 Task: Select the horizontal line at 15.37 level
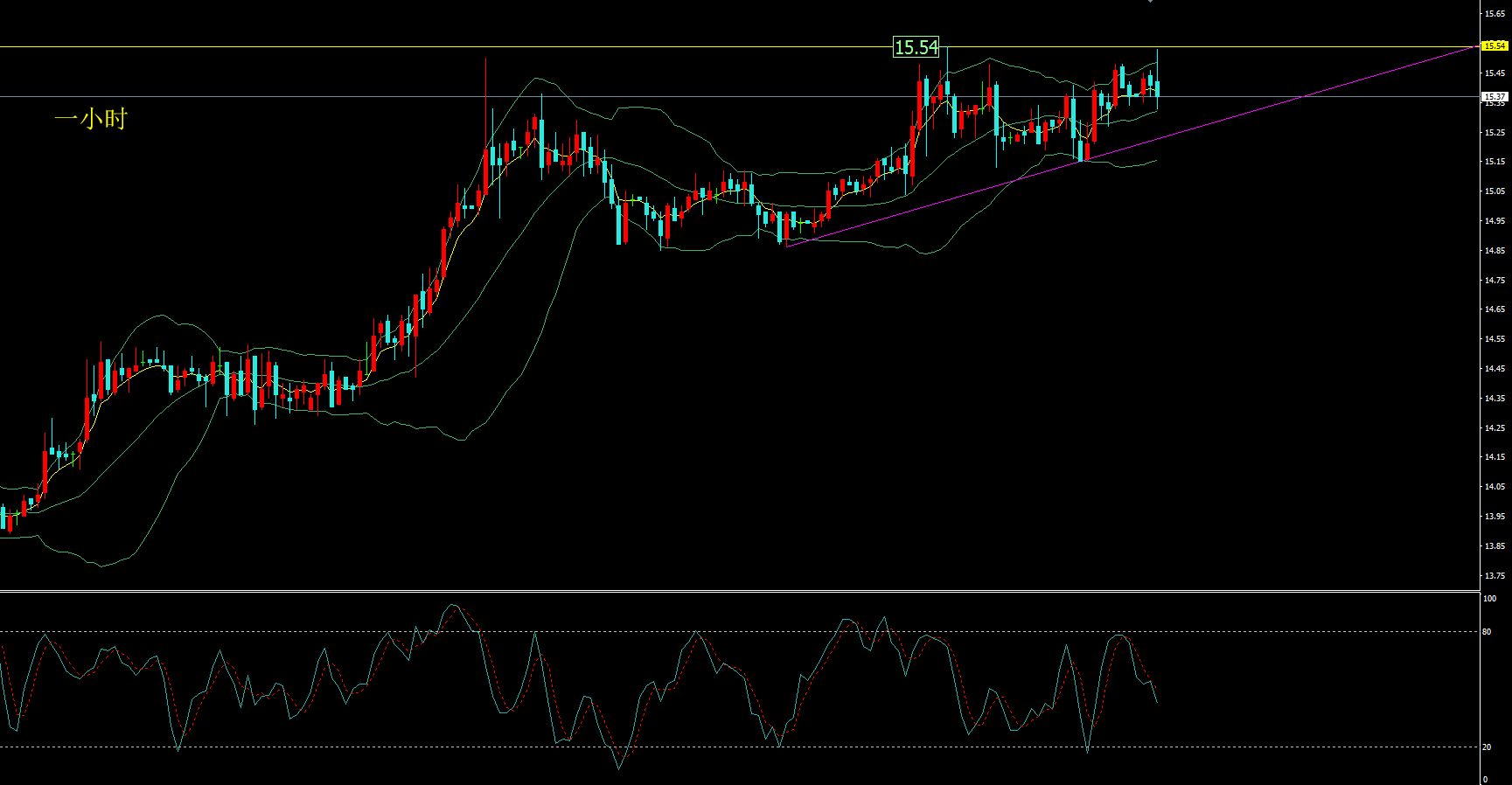click(x=740, y=96)
